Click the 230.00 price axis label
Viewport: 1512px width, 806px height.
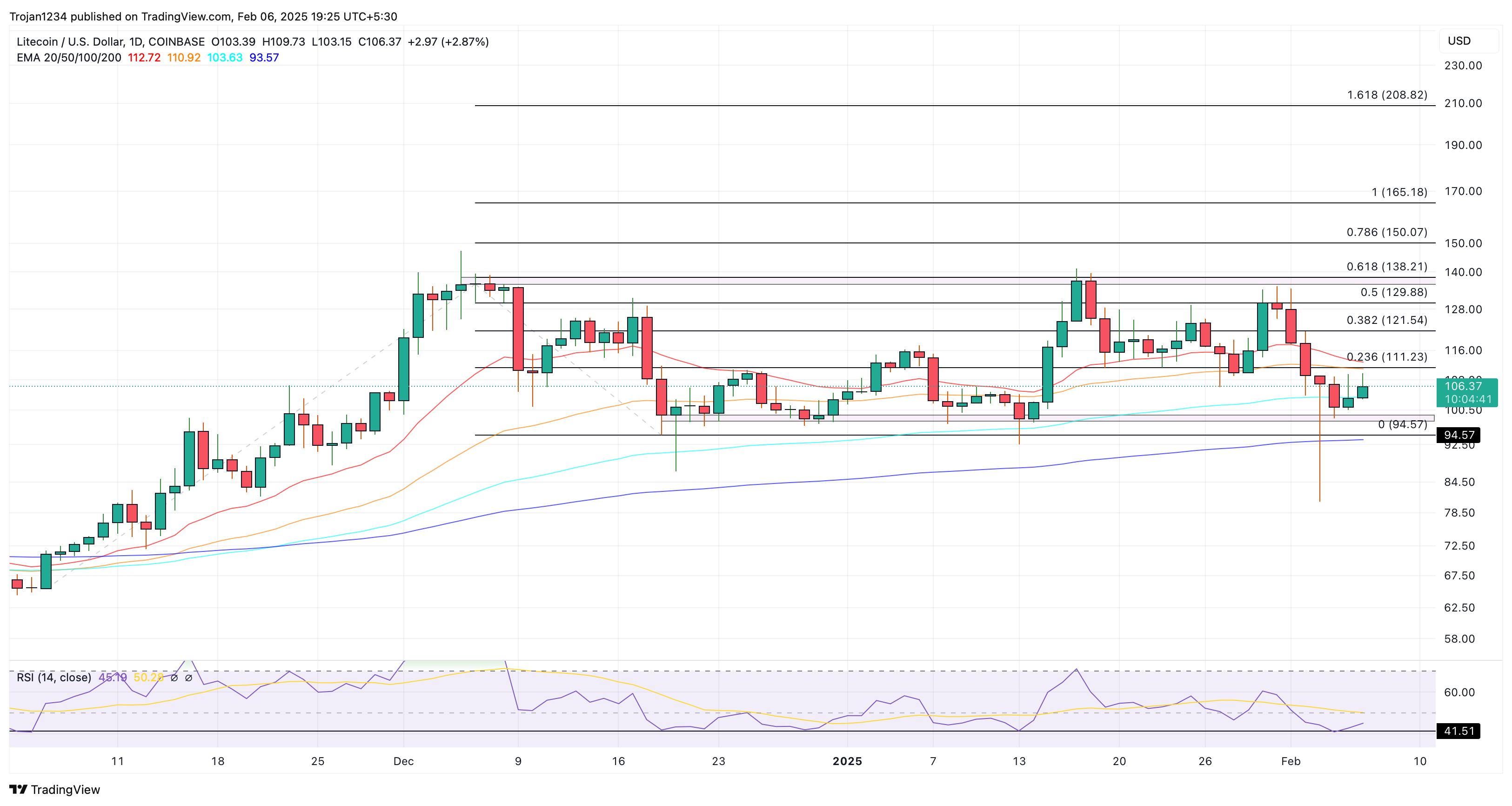tap(1463, 65)
